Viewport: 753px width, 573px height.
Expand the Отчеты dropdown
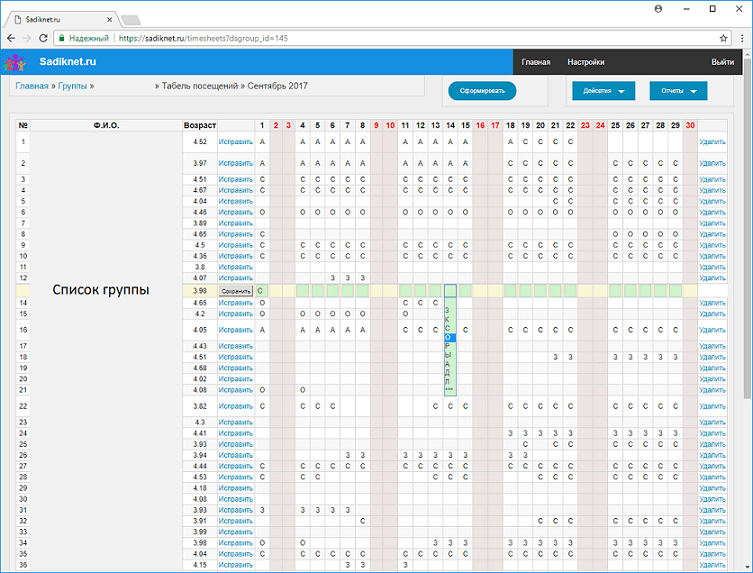tap(678, 91)
